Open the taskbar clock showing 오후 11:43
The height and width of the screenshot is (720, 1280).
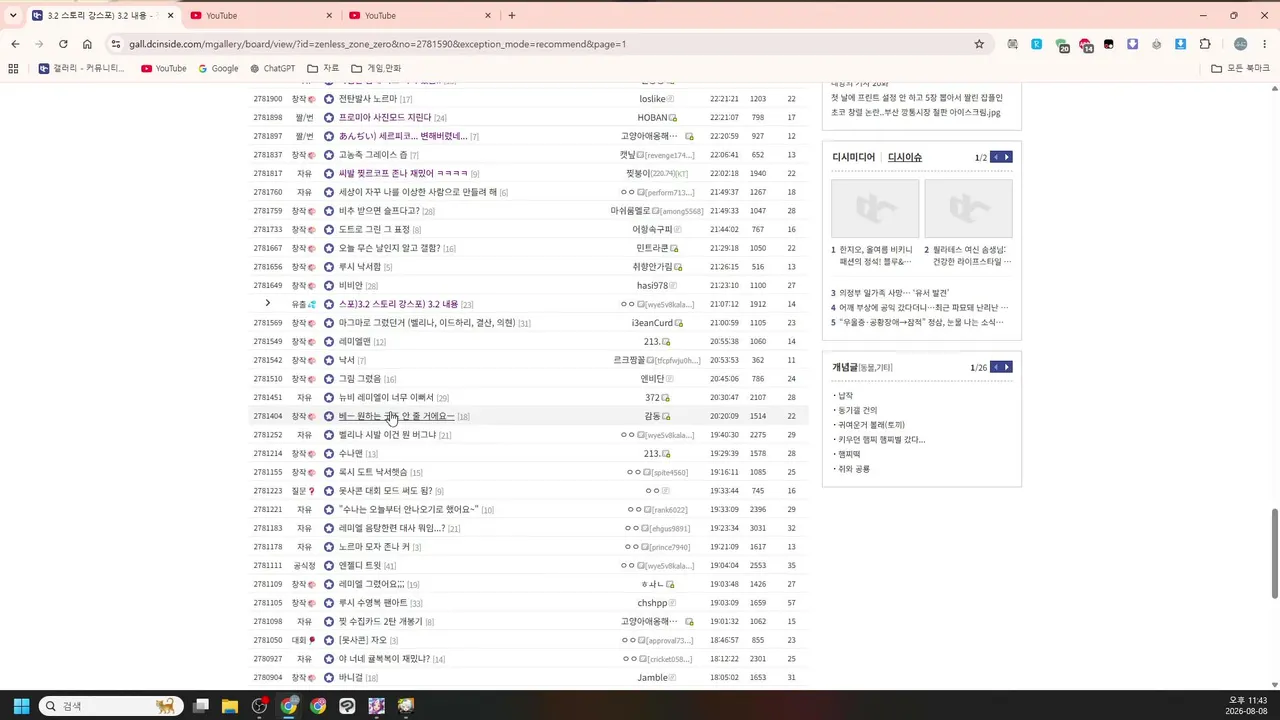click(1247, 706)
